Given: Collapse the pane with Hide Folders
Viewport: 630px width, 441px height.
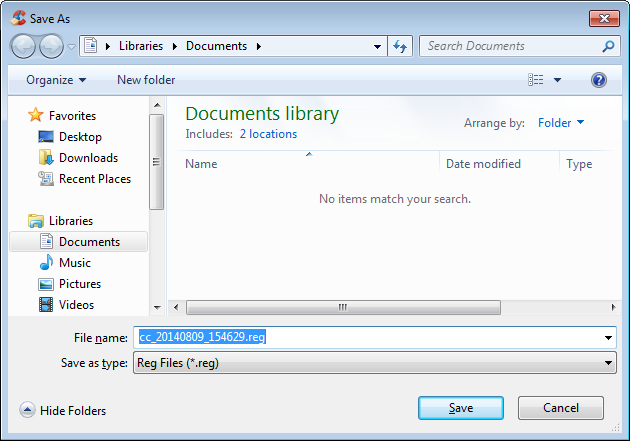Looking at the screenshot, I should click(63, 411).
